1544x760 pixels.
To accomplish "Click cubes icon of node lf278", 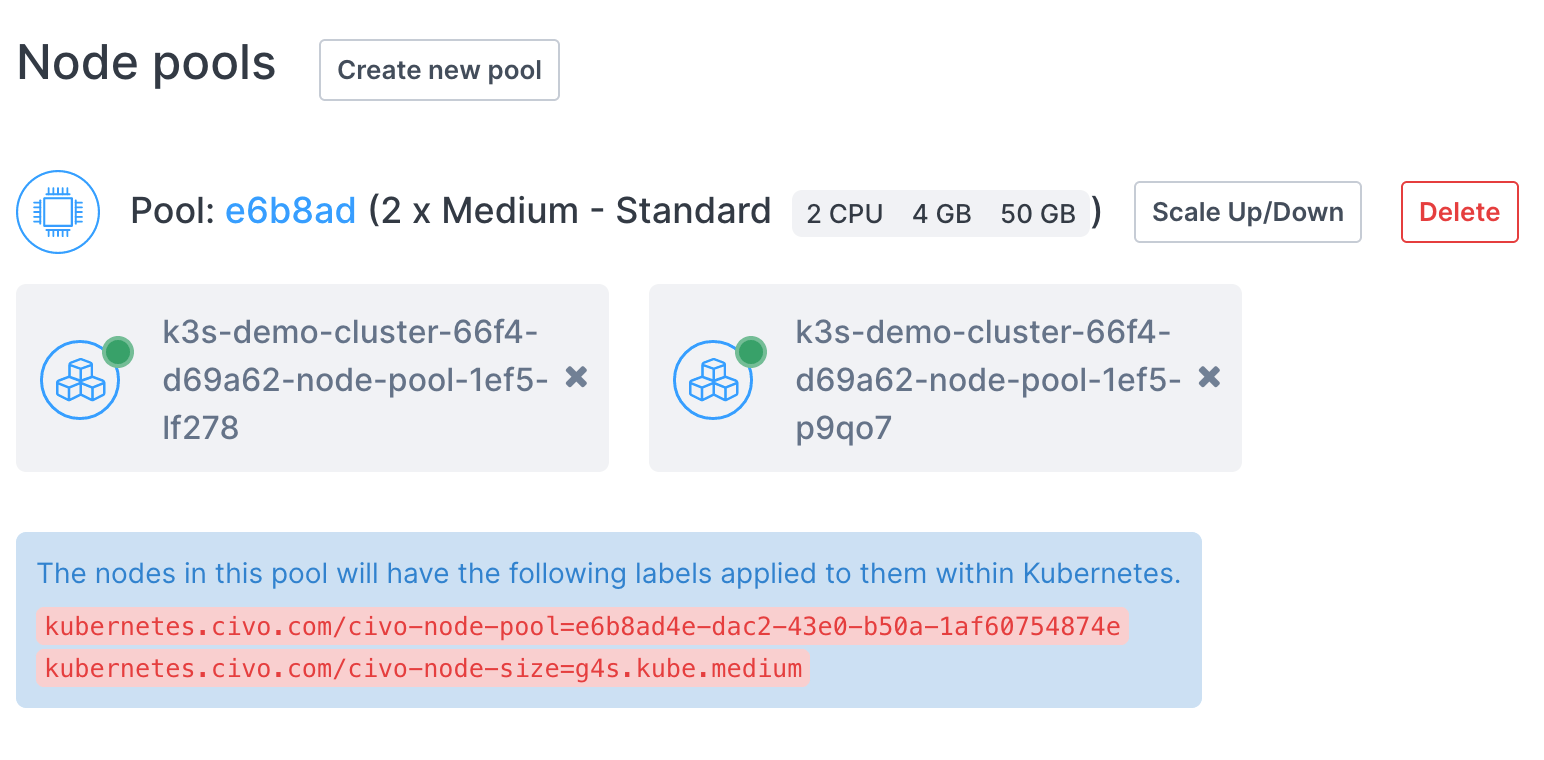I will click(80, 381).
